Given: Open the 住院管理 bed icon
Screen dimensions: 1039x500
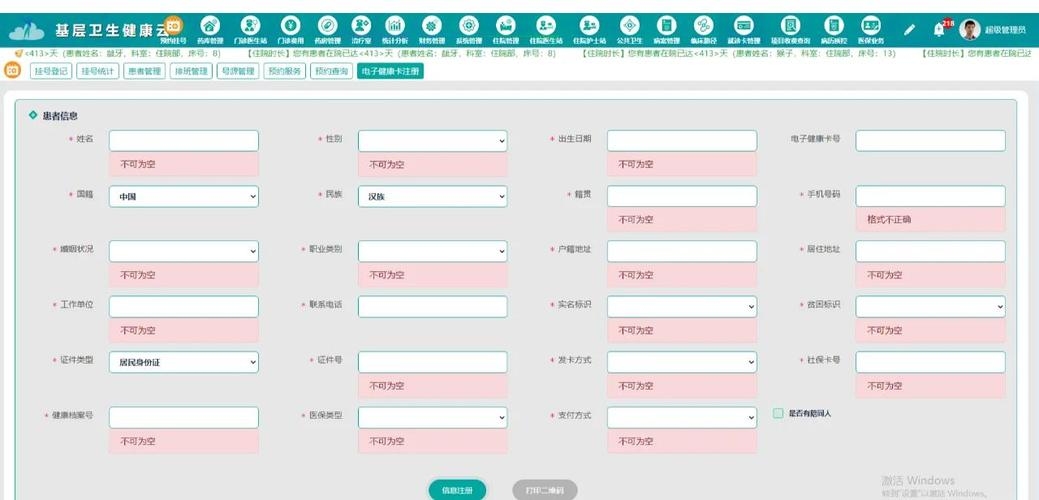Looking at the screenshot, I should pos(506,26).
